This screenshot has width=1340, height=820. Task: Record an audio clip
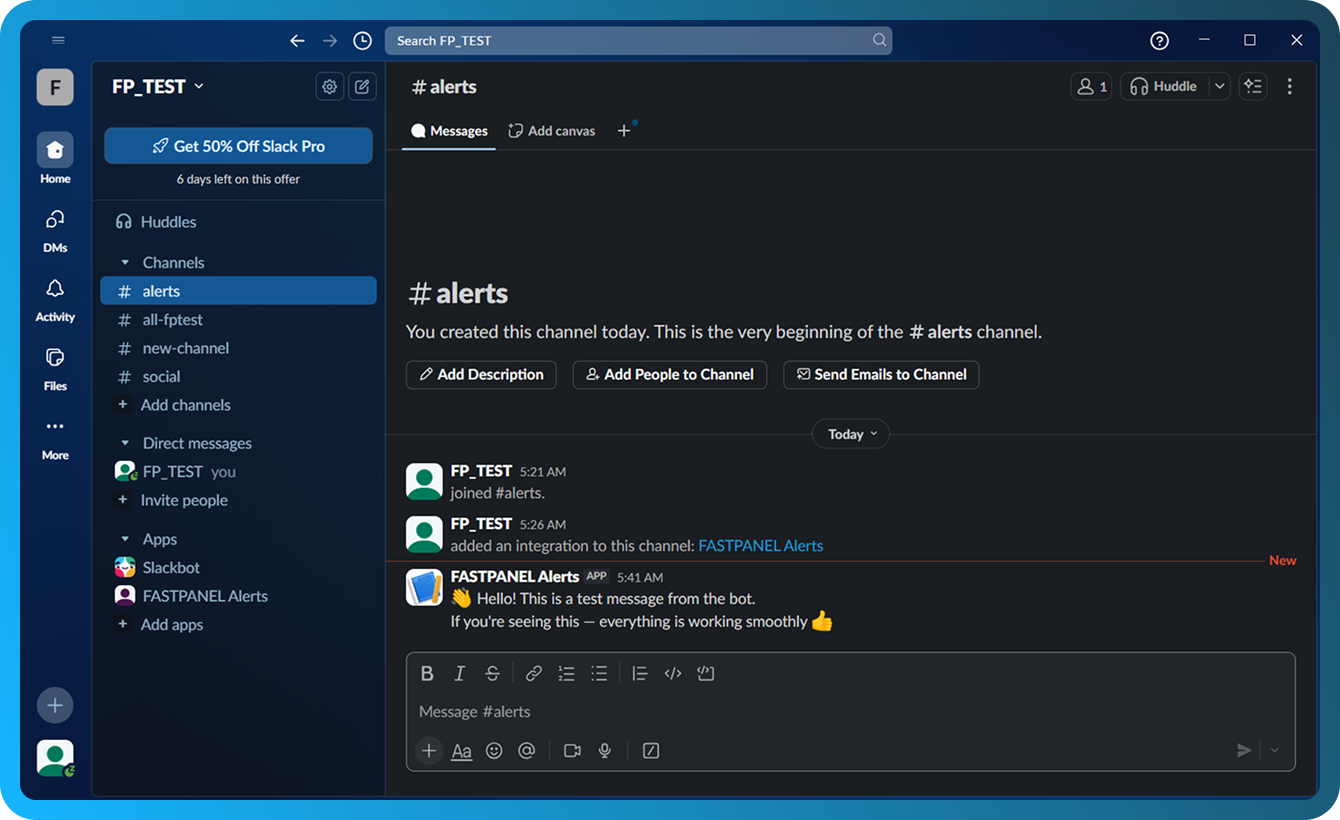[605, 750]
